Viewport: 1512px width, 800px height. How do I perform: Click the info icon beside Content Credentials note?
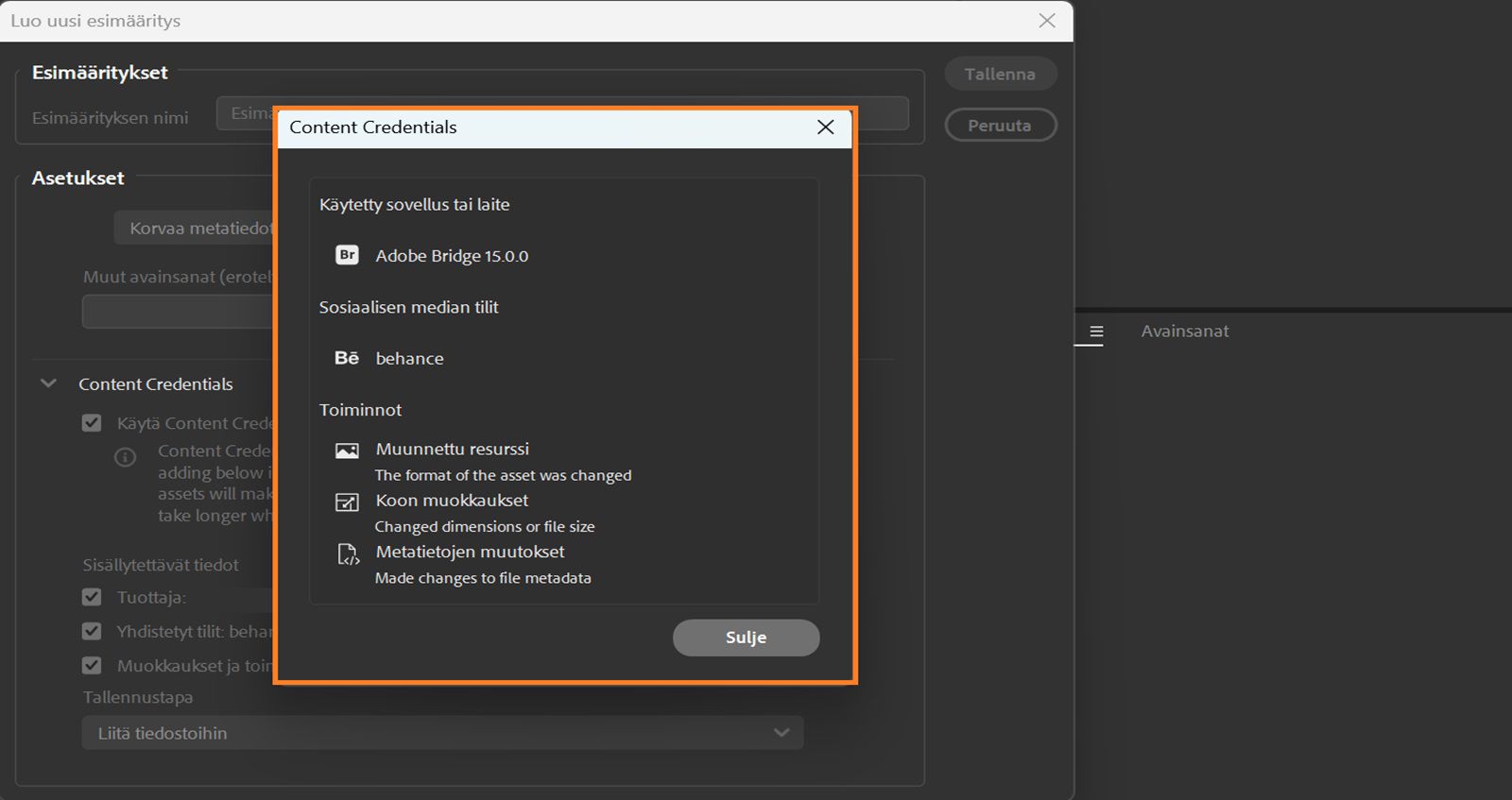126,457
